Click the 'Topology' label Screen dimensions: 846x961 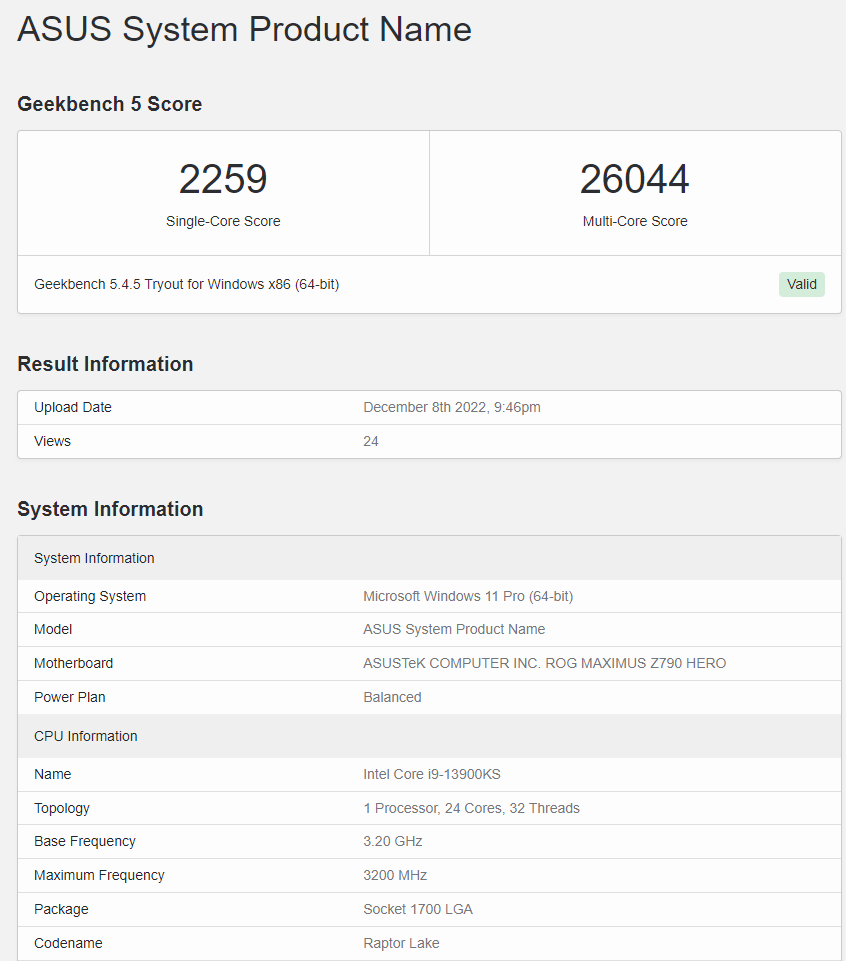(62, 808)
